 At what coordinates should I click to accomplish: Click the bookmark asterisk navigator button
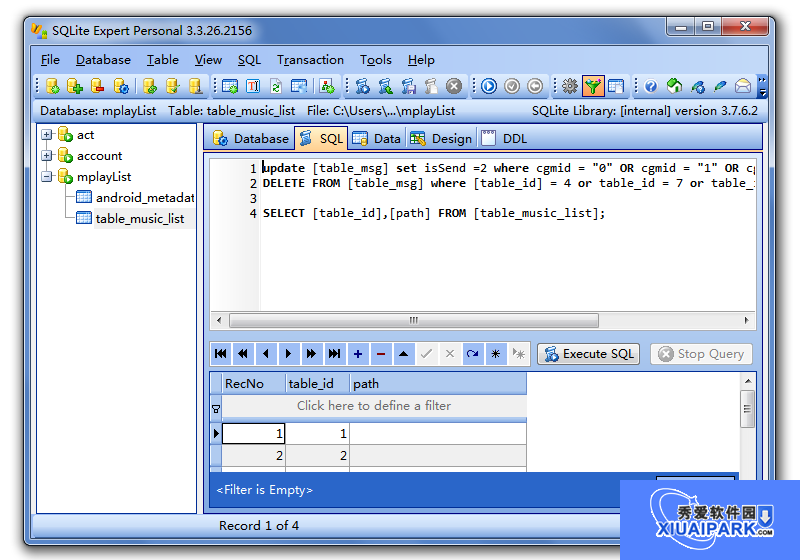pos(495,354)
